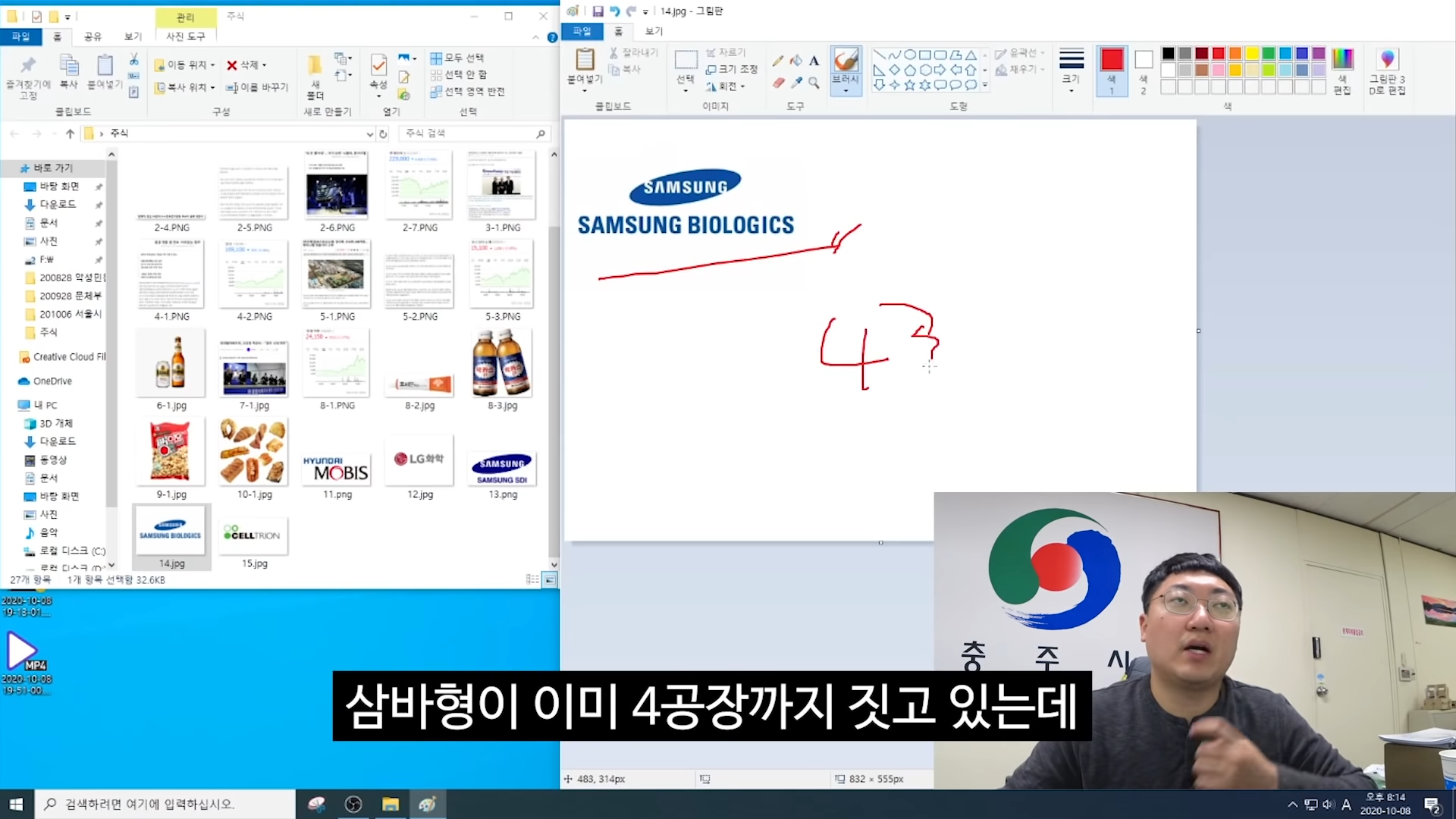1456x819 pixels.
Task: Open the Explorer File (파일) menu
Action: pyautogui.click(x=20, y=36)
